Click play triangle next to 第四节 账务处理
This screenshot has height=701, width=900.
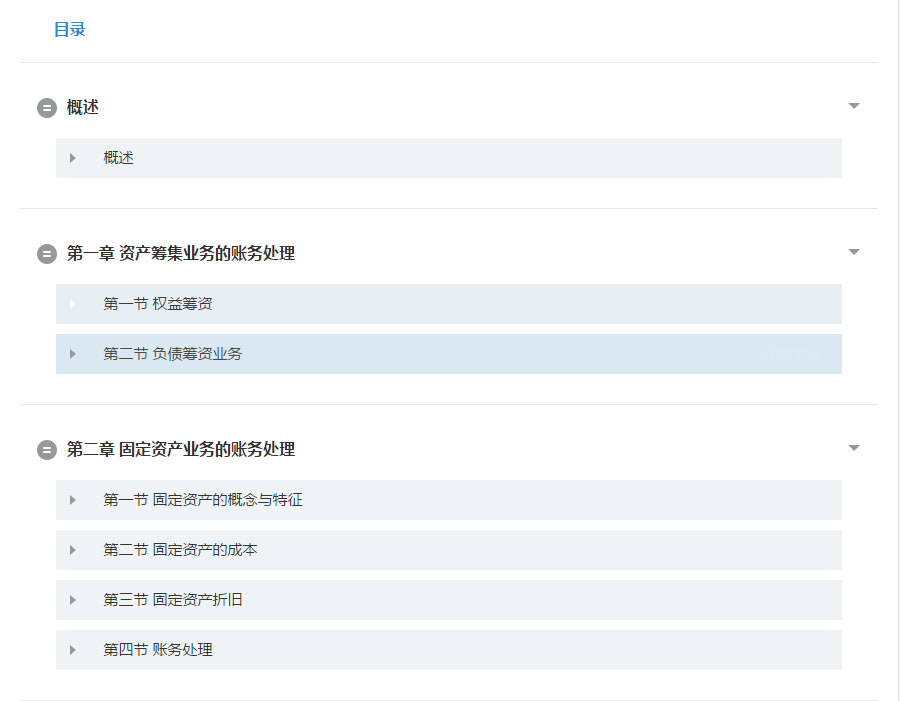tap(73, 650)
